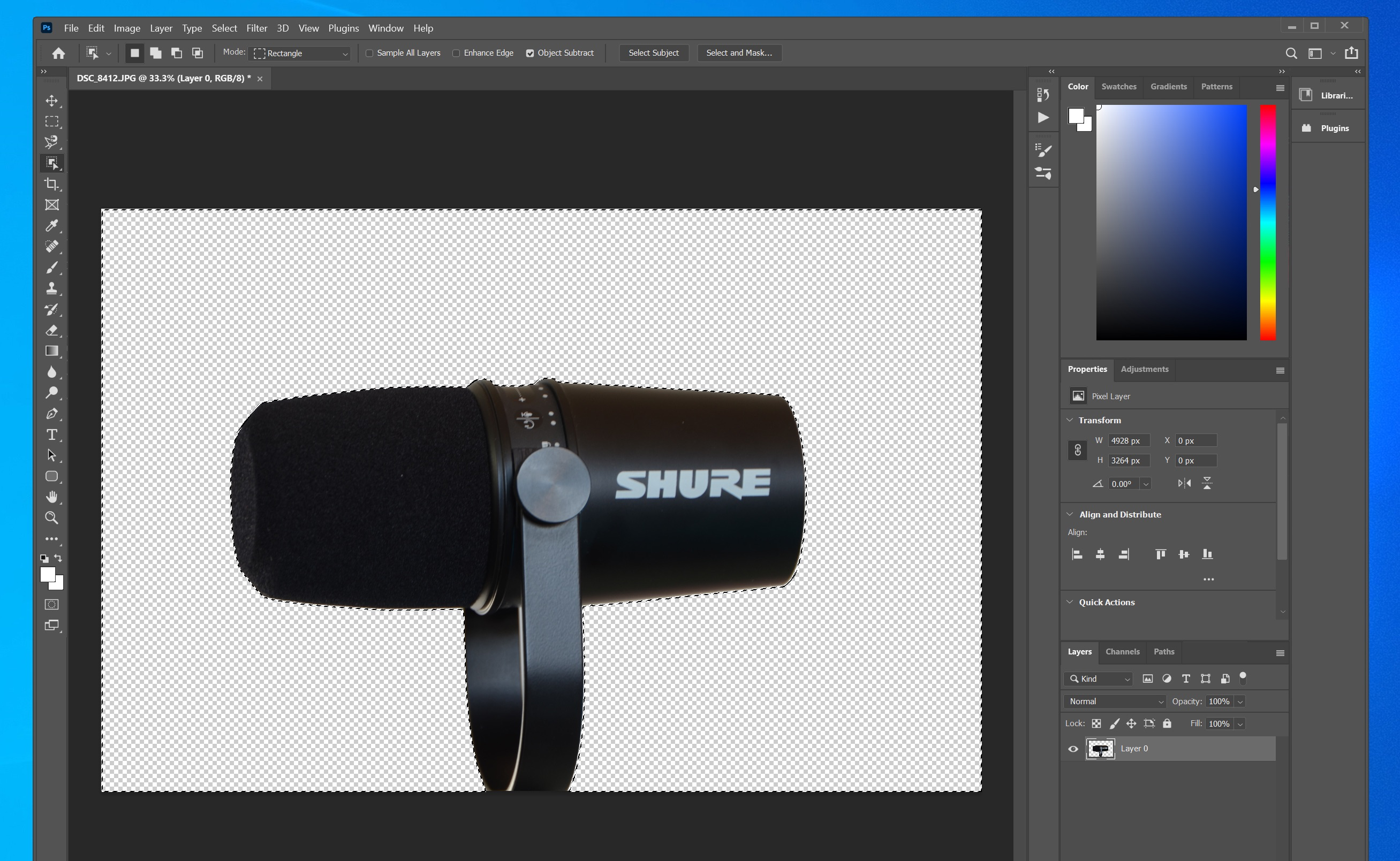Open the Libraries panel button
This screenshot has width=1400, height=861.
coord(1328,95)
